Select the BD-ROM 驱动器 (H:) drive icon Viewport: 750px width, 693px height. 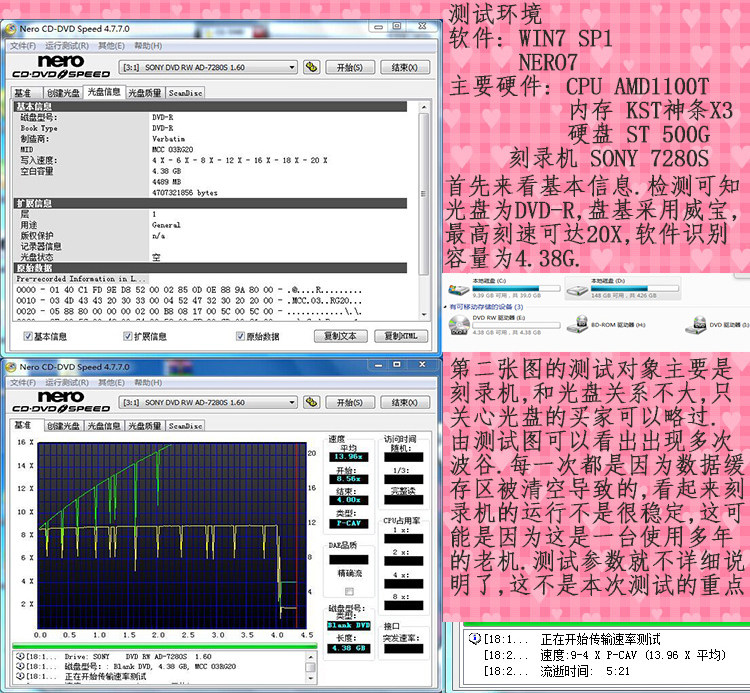[x=578, y=325]
